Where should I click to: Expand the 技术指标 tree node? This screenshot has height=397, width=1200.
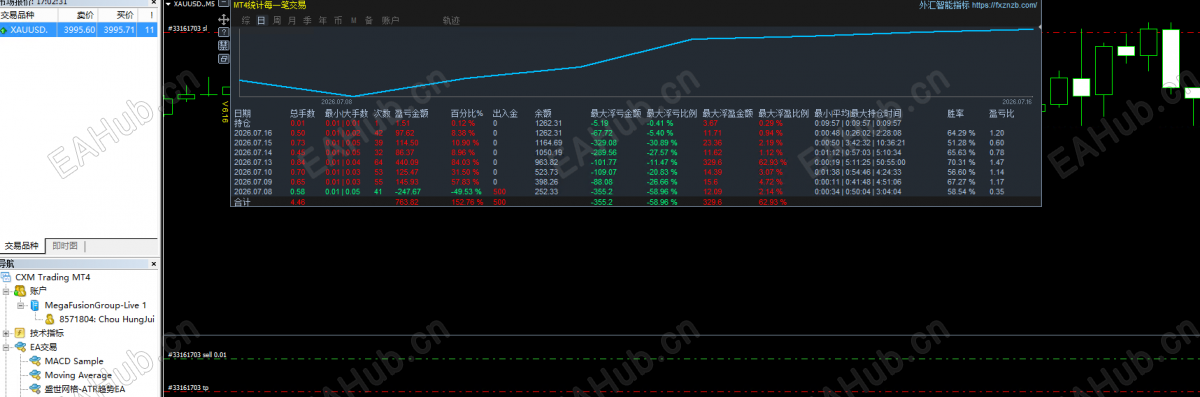(x=6, y=332)
